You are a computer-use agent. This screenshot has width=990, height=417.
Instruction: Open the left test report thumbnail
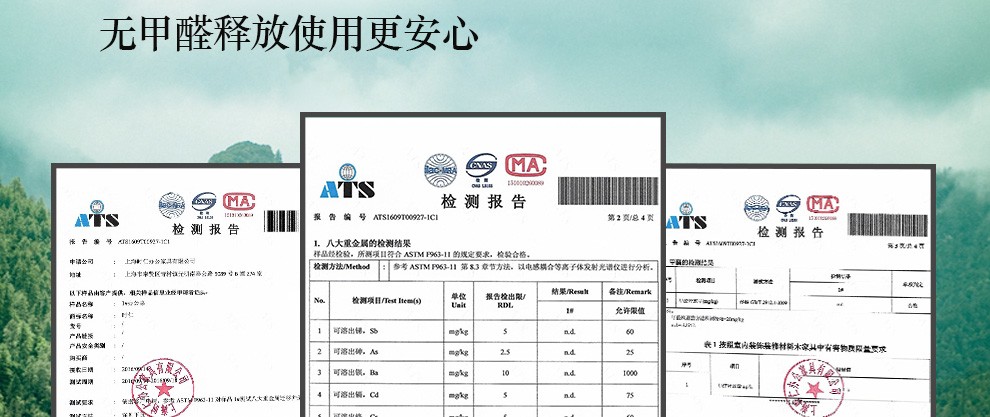pos(176,290)
